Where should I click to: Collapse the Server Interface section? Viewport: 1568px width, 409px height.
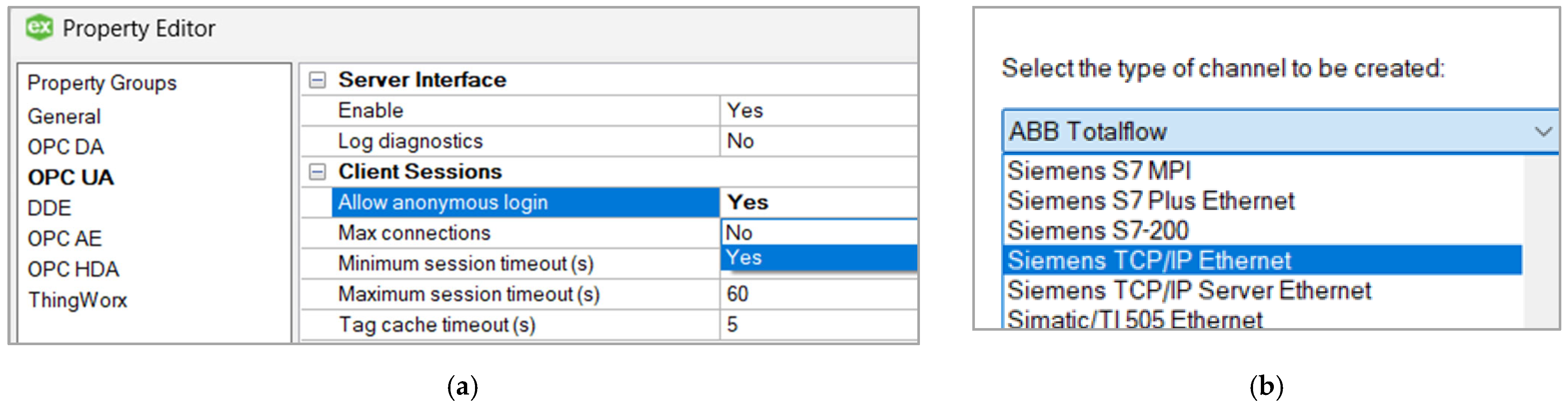pyautogui.click(x=317, y=80)
